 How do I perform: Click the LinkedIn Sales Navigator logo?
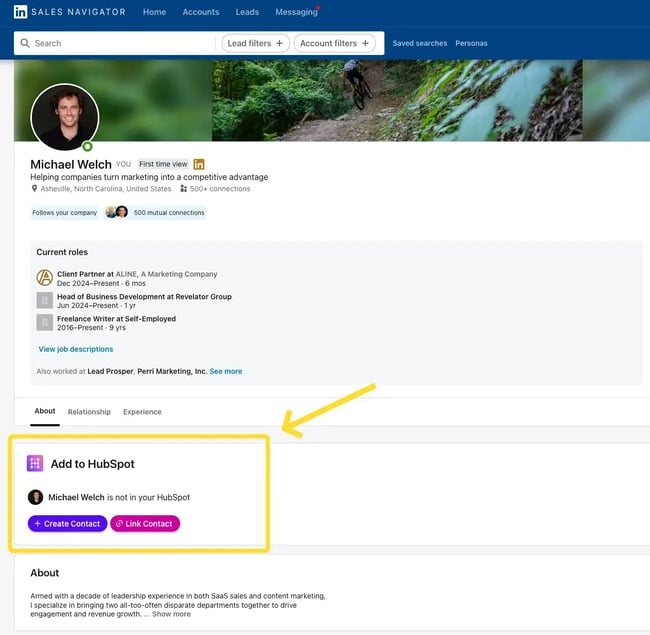70,12
